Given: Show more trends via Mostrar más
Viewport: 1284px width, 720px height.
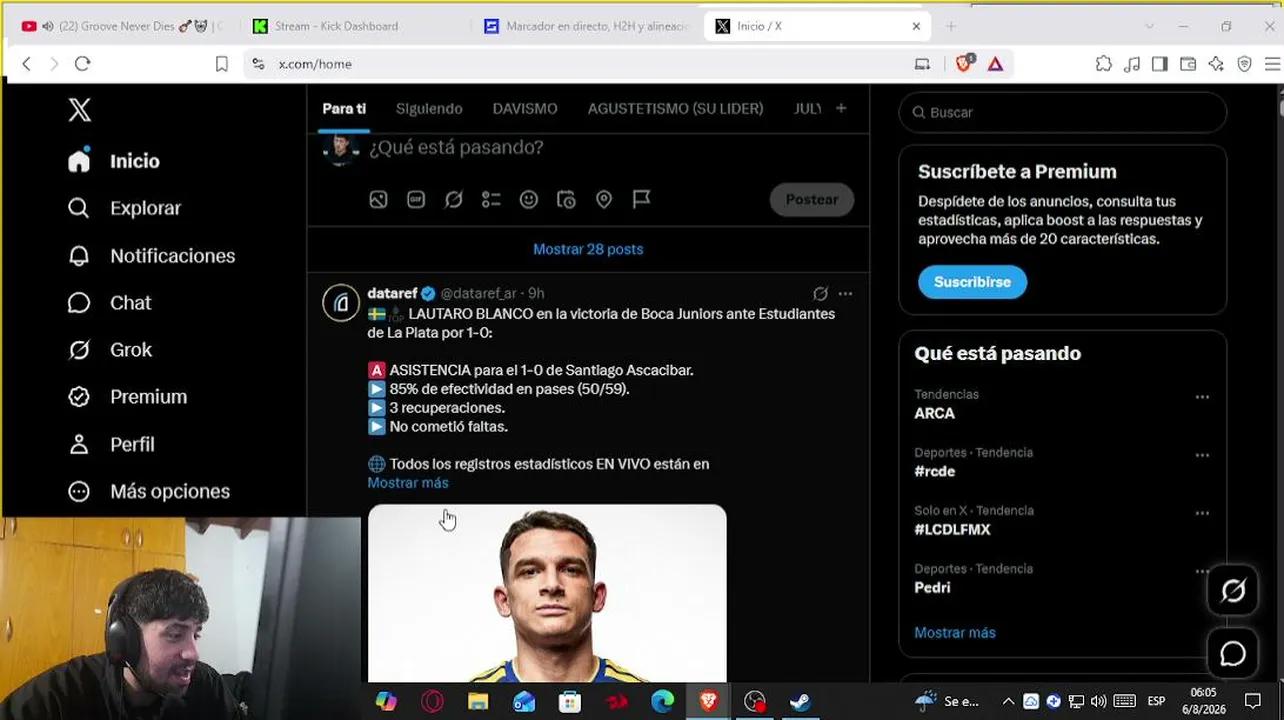Looking at the screenshot, I should pos(955,633).
